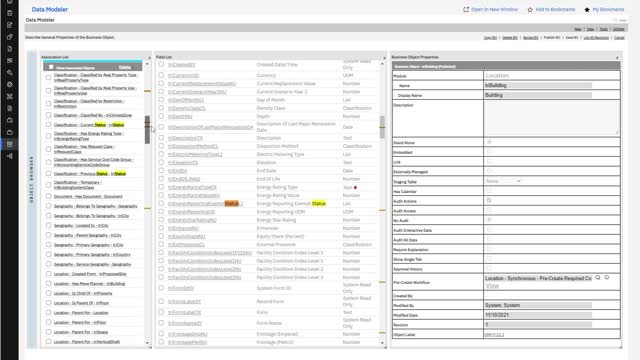Open the Utilities menu
This screenshot has width=640, height=360.
point(618,29)
